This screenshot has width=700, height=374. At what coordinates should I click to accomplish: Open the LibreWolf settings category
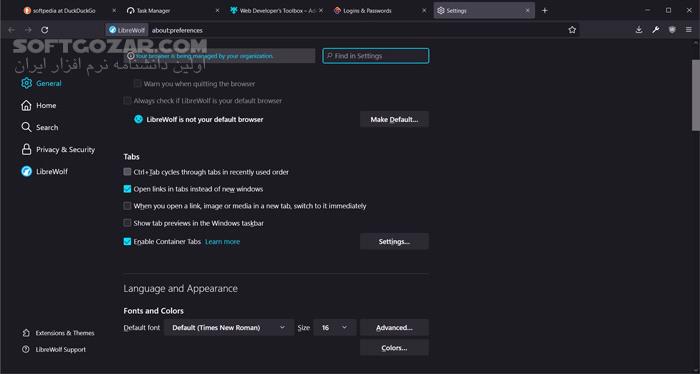click(x=45, y=171)
